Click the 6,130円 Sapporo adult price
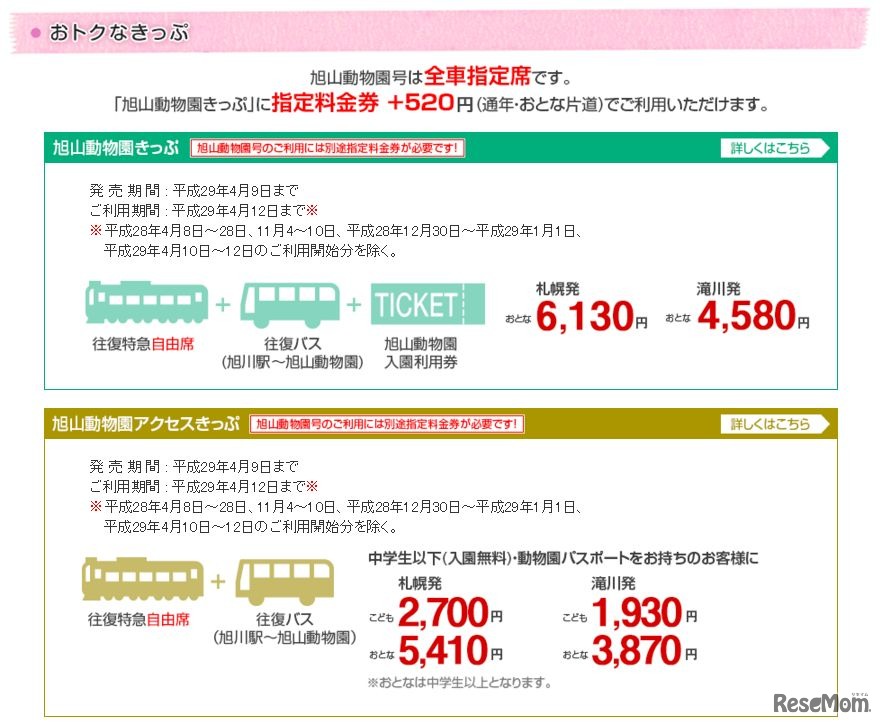Screen dimensions: 884x726 click(x=591, y=316)
